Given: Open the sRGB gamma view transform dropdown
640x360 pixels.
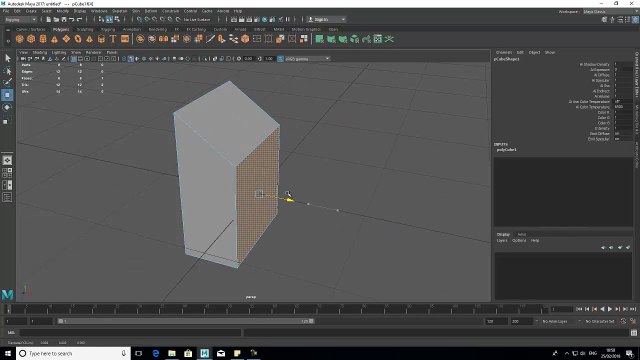Looking at the screenshot, I should [307, 59].
